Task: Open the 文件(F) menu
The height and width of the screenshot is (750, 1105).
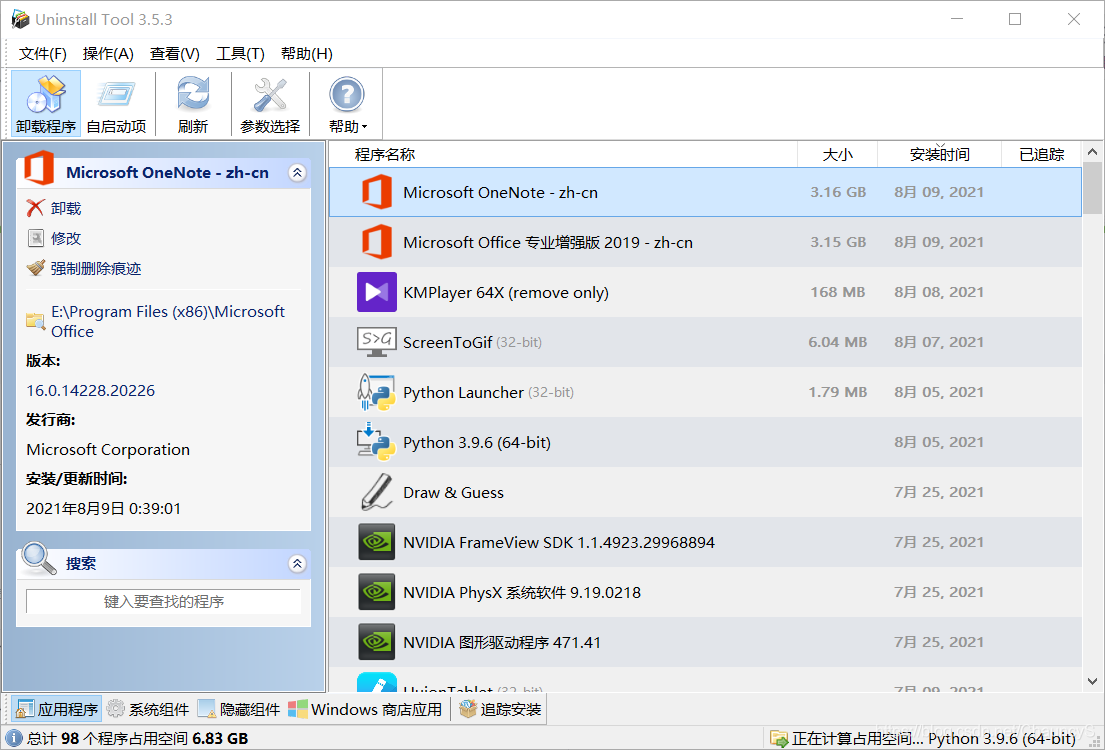Action: point(42,54)
